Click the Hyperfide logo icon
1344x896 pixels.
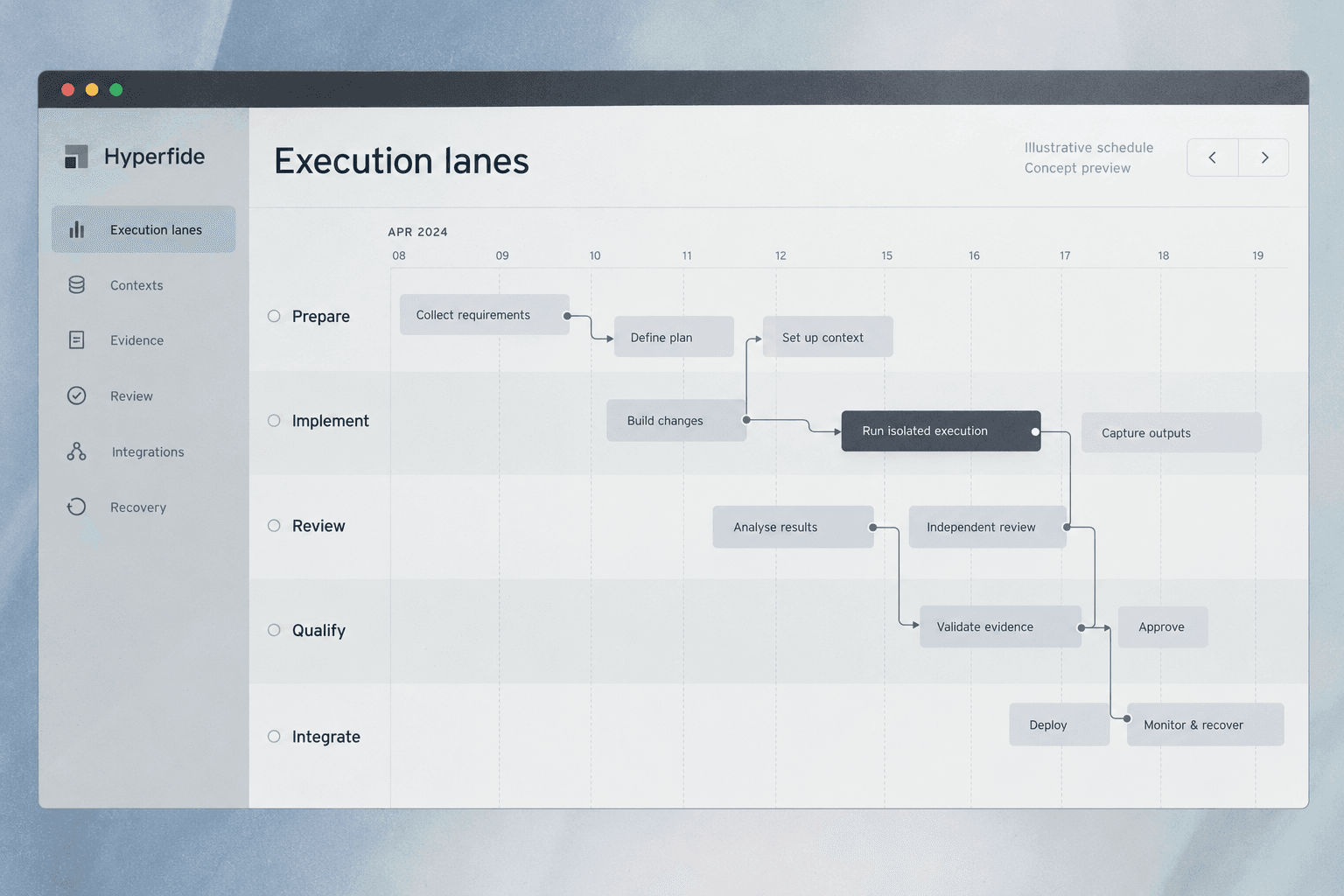click(76, 157)
